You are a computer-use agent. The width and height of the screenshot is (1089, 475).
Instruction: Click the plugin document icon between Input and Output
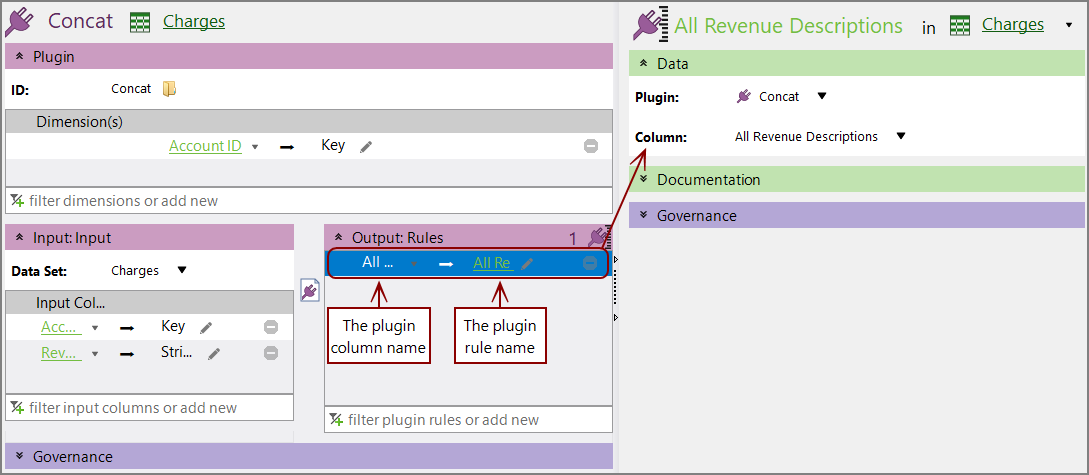(310, 290)
